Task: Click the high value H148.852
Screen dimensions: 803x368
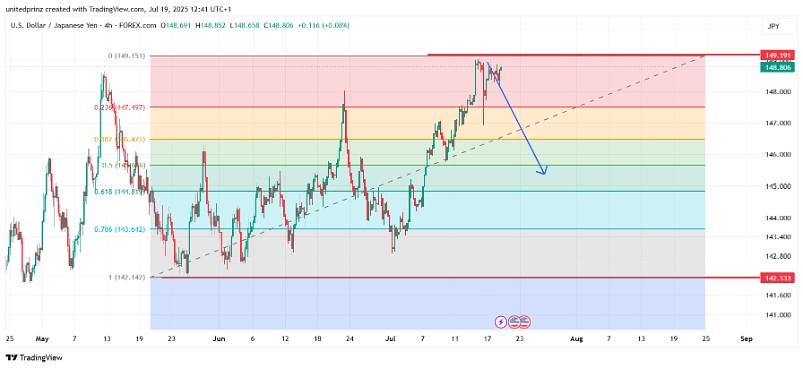Action: 210,25
